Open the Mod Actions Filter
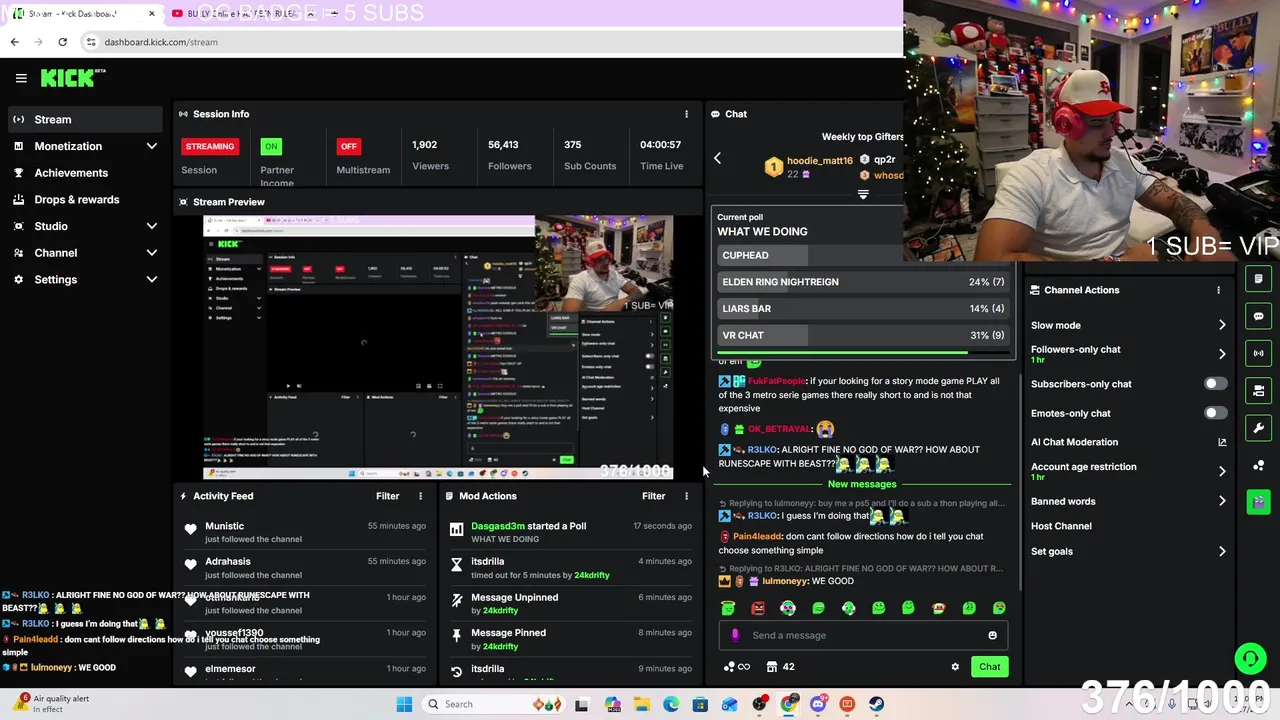 [x=653, y=496]
